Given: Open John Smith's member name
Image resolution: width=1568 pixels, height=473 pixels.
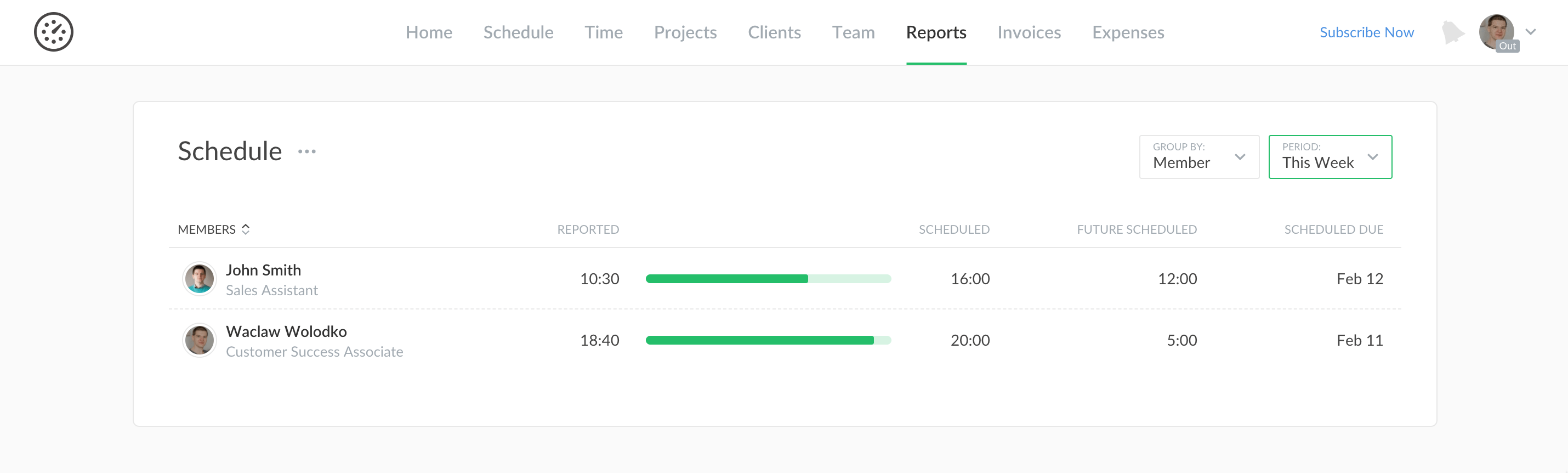Looking at the screenshot, I should pyautogui.click(x=263, y=270).
